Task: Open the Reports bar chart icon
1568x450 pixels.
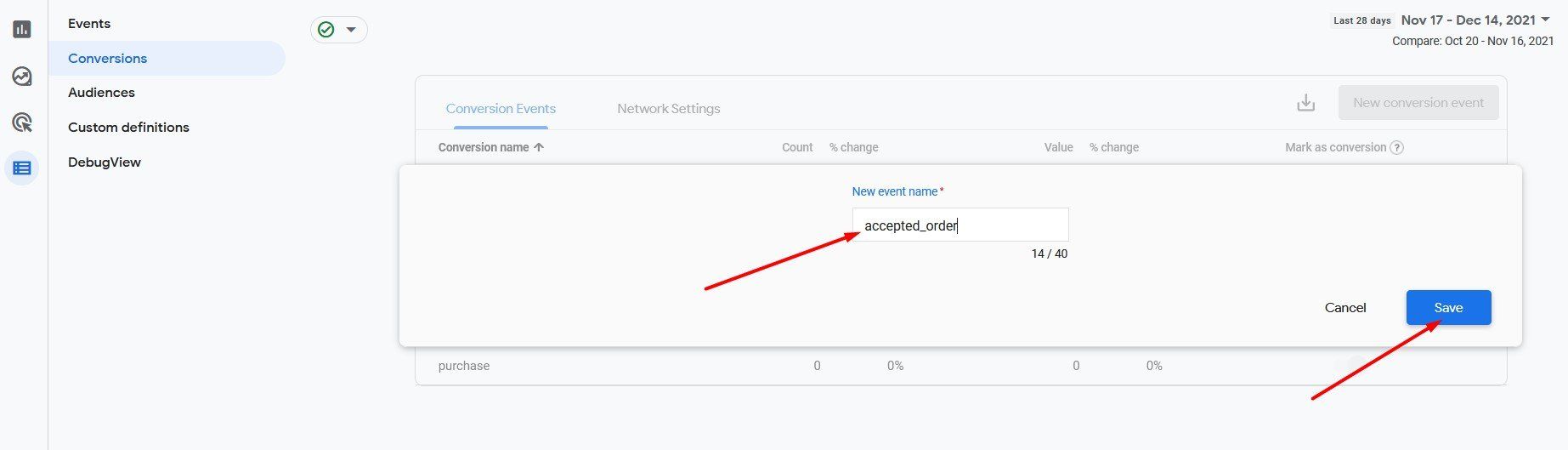Action: (22, 29)
